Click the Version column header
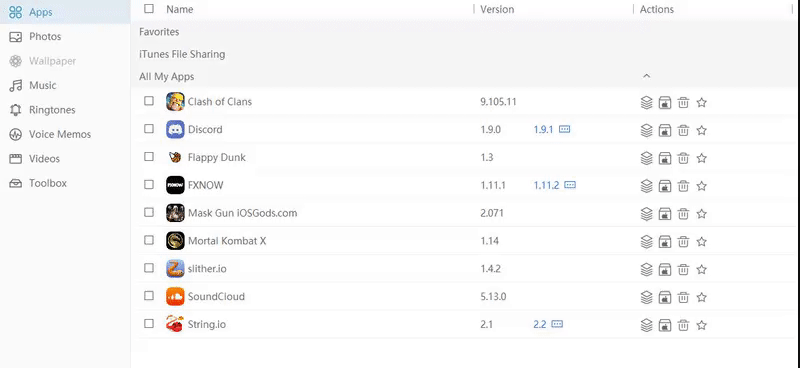Screen dimensions: 800x368 click(x=497, y=9)
